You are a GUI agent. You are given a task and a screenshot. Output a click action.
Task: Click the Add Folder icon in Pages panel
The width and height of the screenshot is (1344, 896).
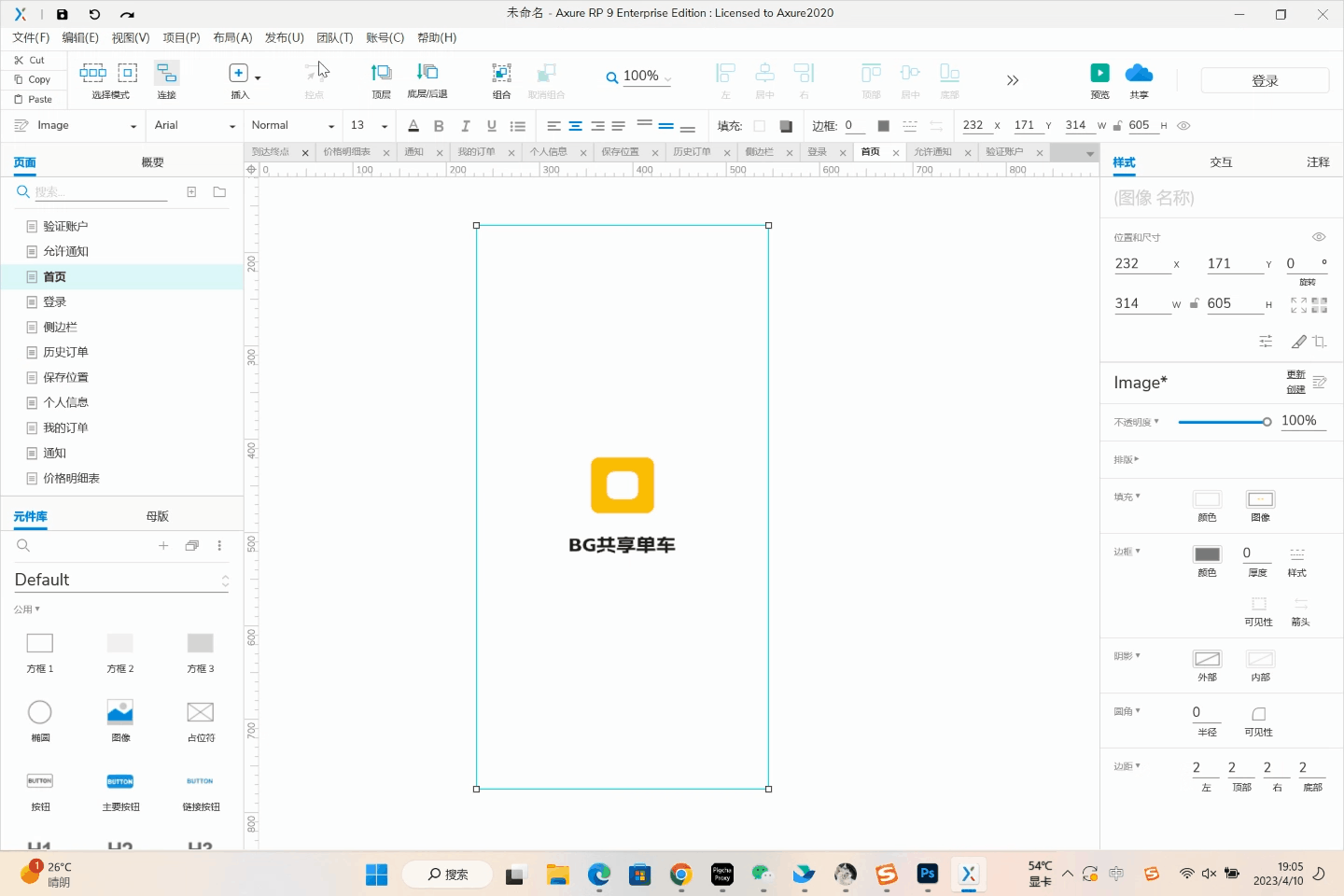(219, 192)
